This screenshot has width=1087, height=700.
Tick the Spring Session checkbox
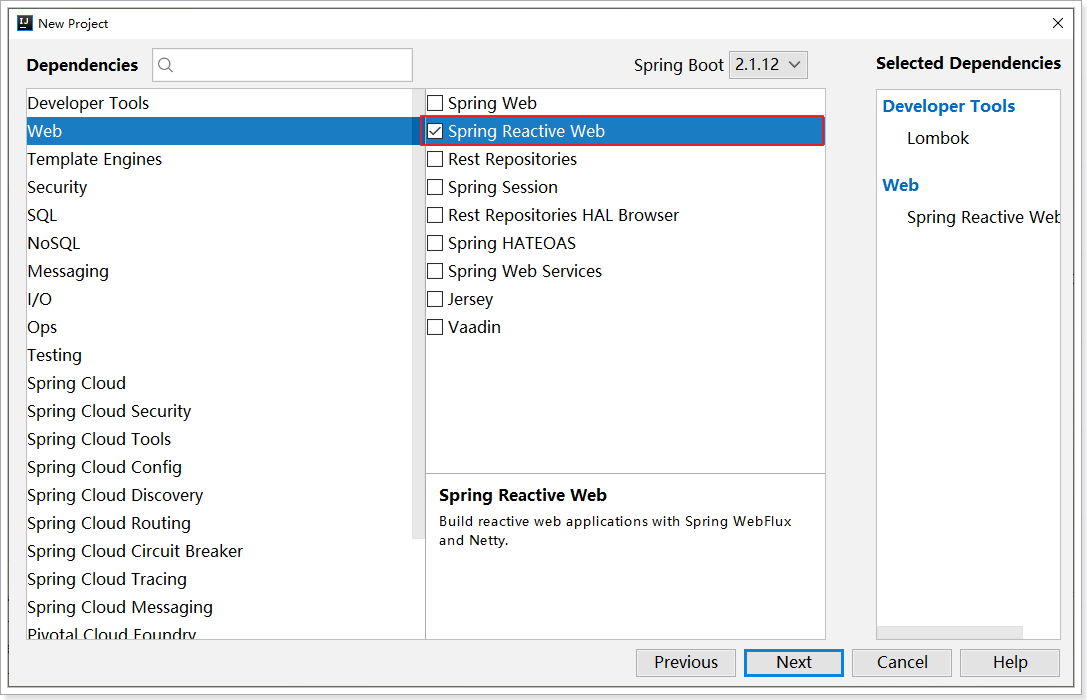pyautogui.click(x=435, y=187)
